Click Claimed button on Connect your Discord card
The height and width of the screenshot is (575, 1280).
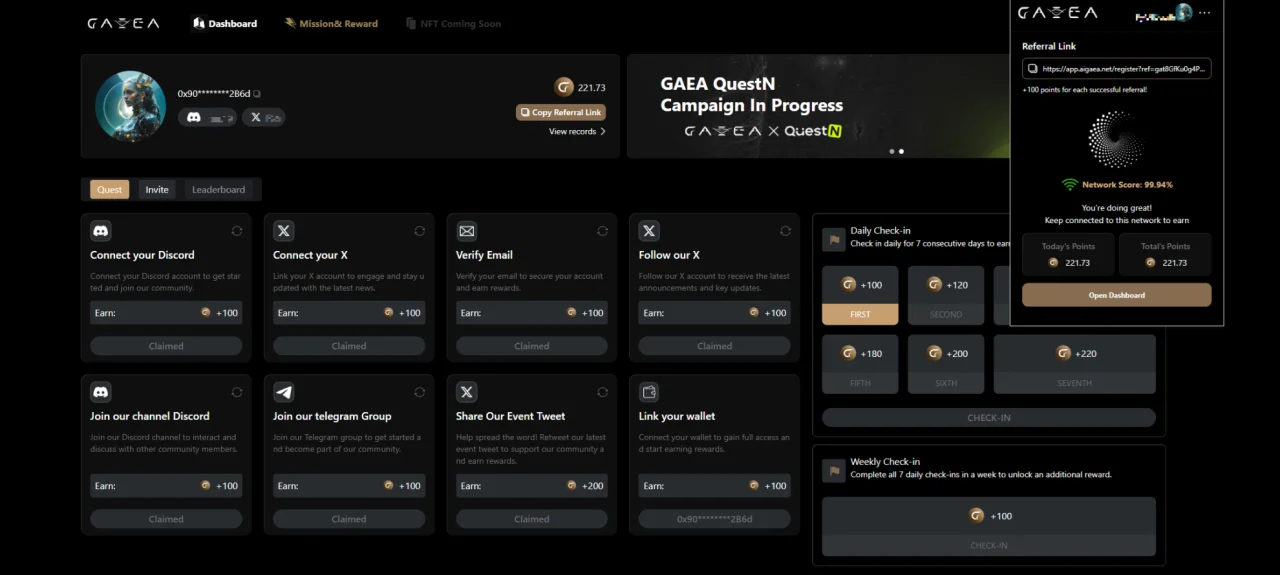(166, 346)
